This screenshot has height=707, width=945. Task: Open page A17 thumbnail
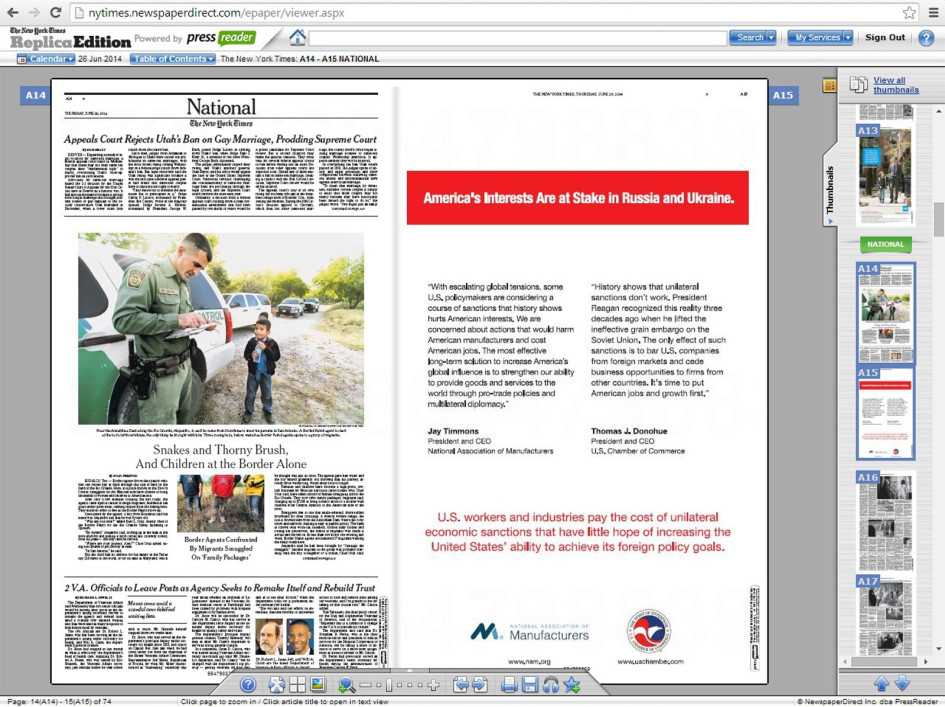coord(885,617)
